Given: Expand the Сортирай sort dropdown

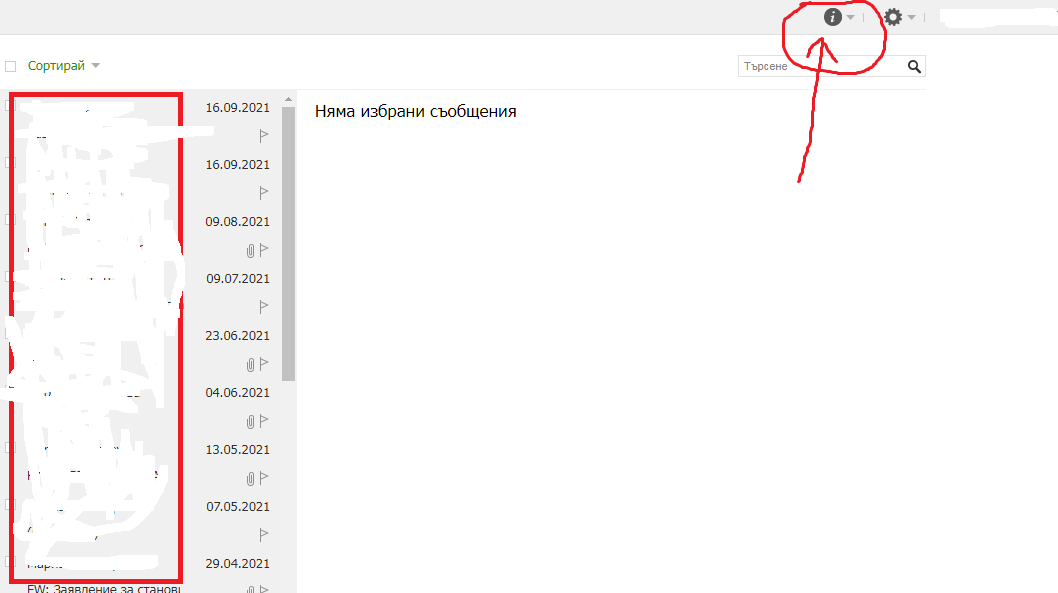Looking at the screenshot, I should coord(95,66).
